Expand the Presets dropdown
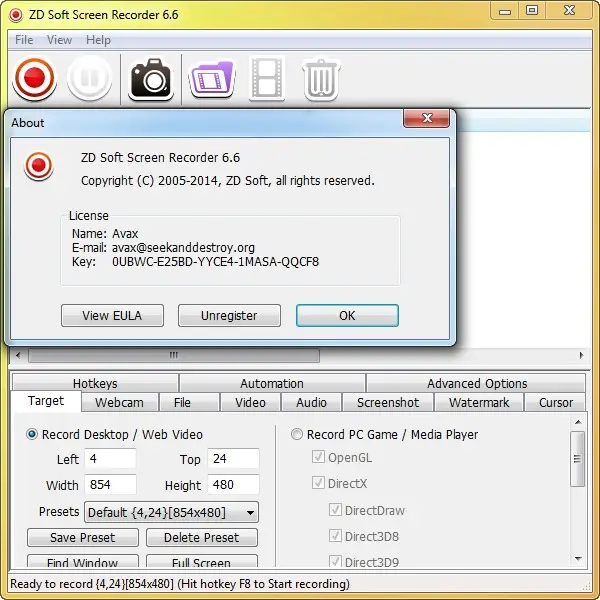The image size is (600, 600). pos(171,512)
